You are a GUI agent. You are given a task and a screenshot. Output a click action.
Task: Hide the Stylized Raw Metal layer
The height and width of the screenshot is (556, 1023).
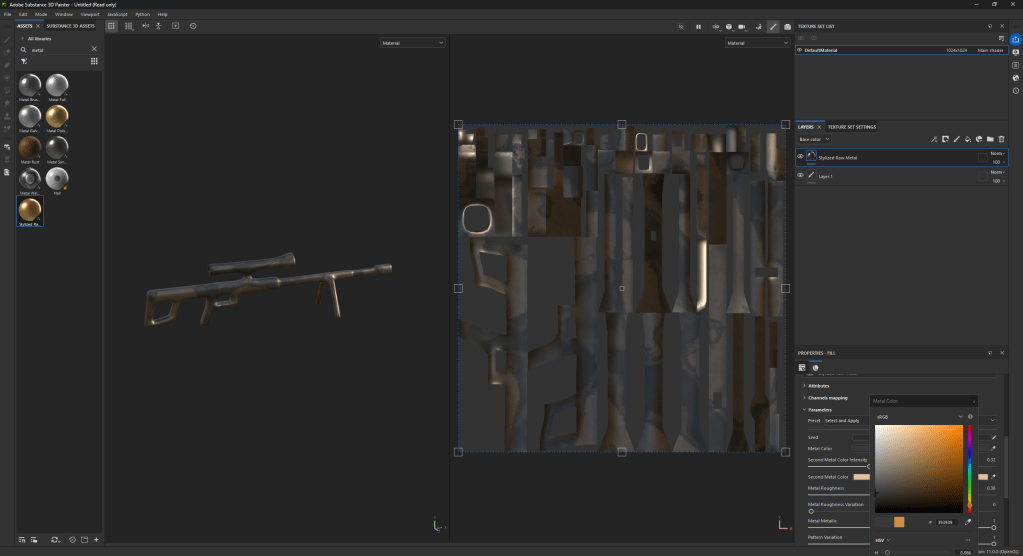click(x=800, y=157)
